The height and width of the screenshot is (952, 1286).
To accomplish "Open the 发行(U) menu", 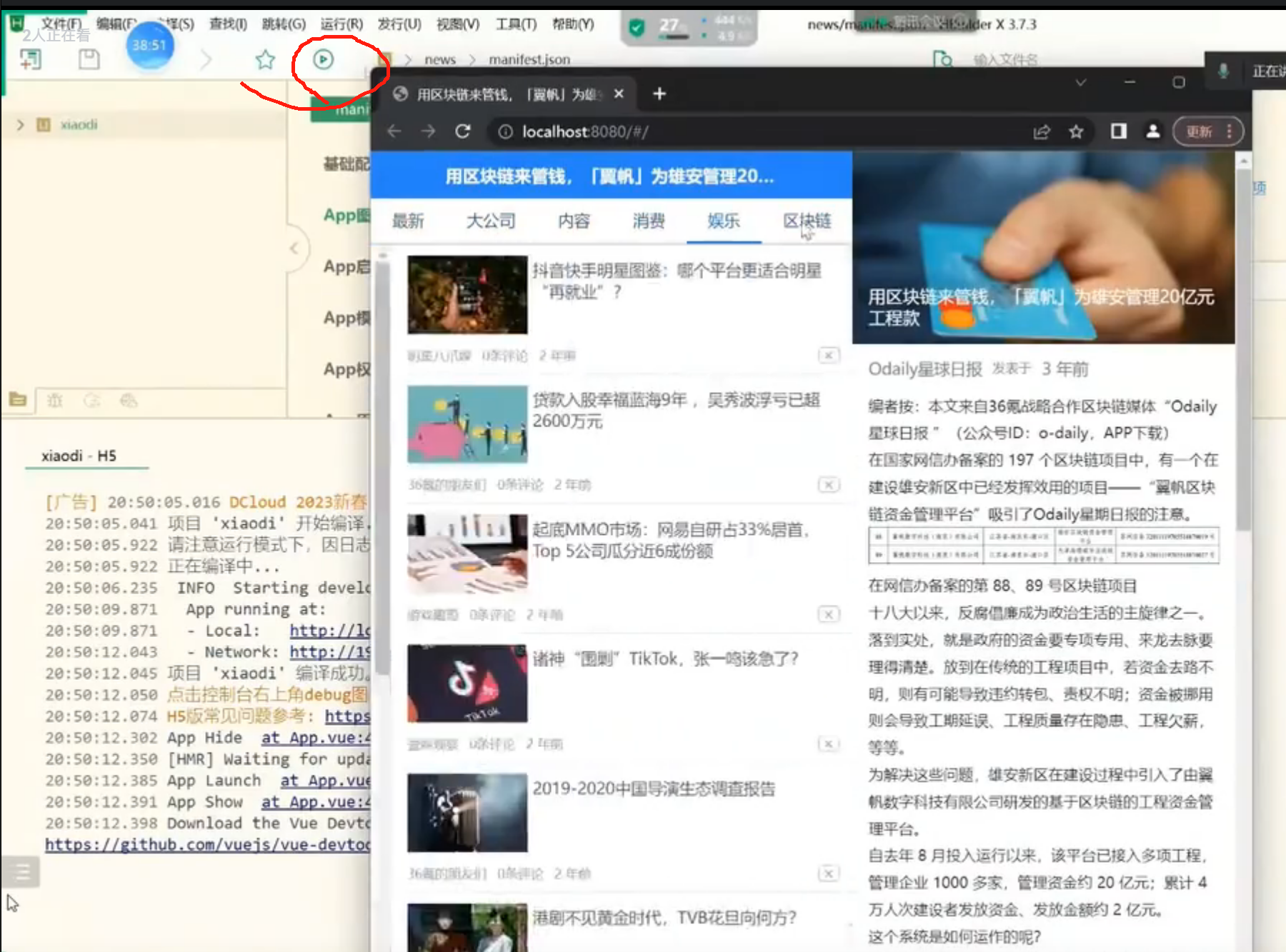I will tap(399, 24).
